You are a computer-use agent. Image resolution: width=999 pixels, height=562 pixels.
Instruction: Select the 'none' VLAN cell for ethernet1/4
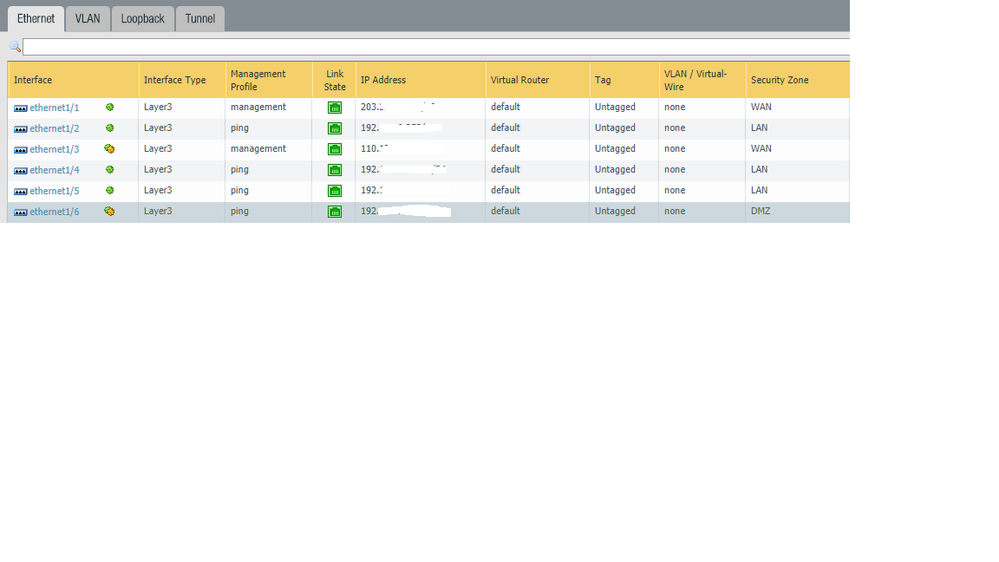coord(702,169)
